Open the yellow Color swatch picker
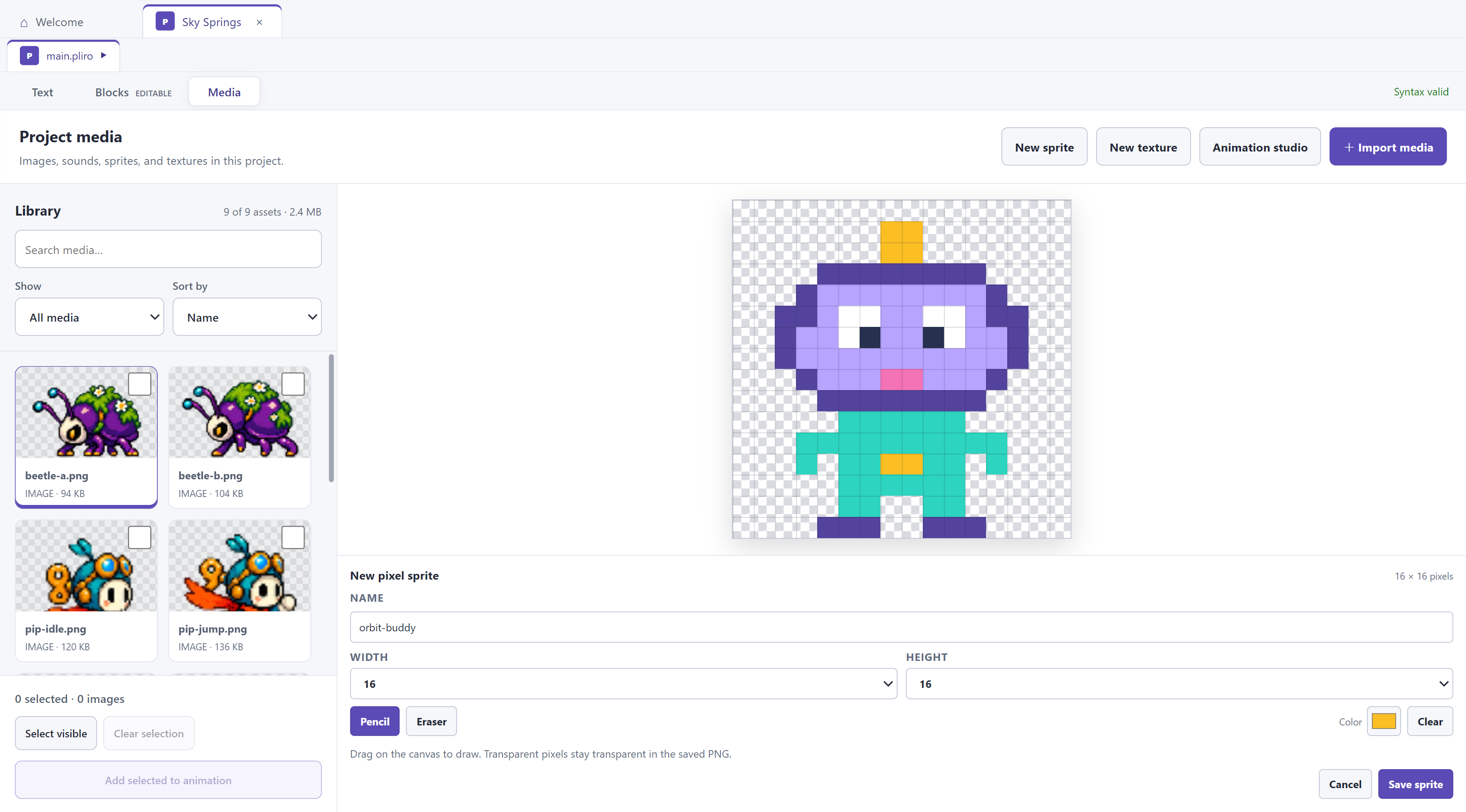 point(1383,721)
